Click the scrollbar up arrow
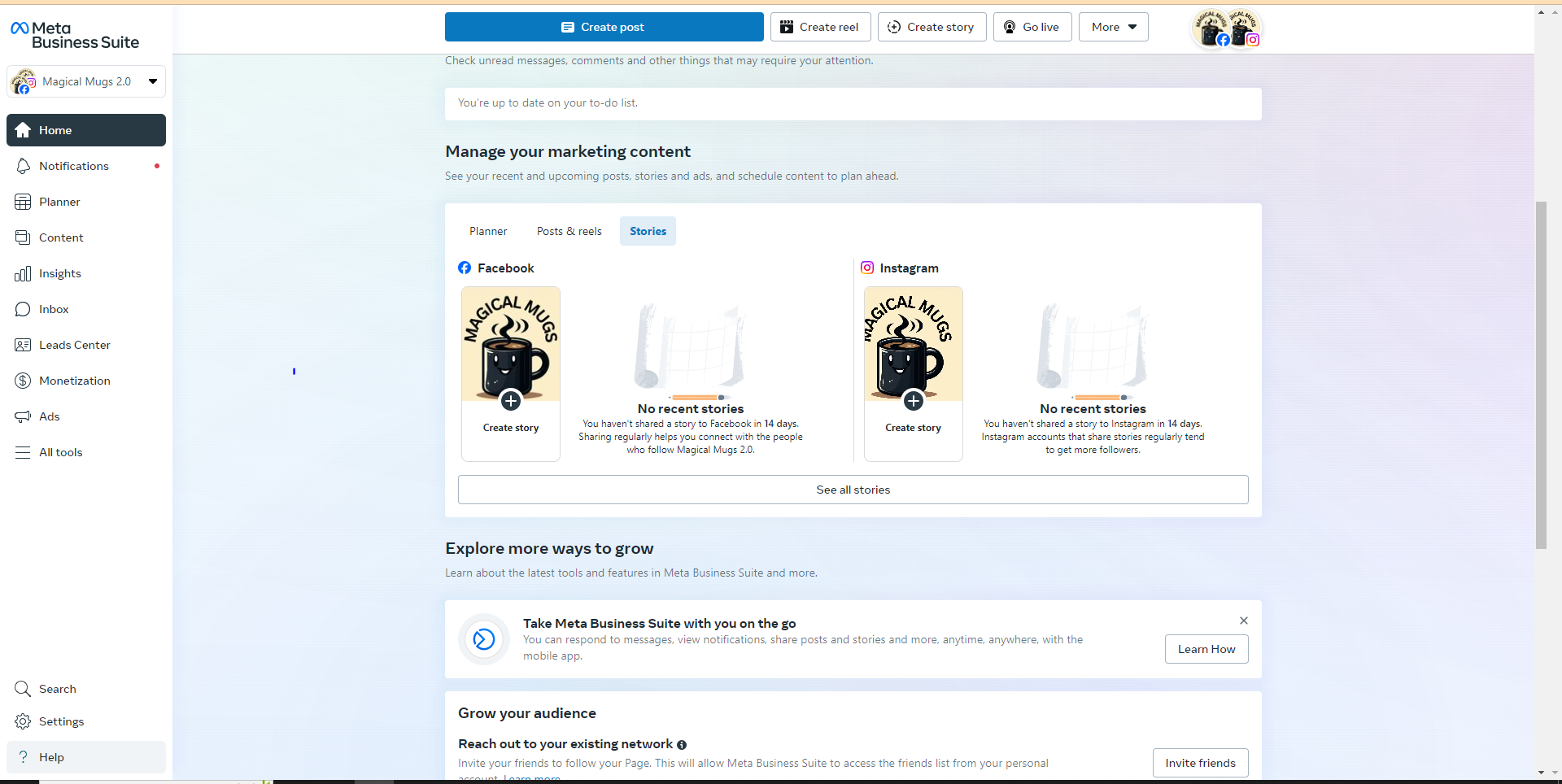The height and width of the screenshot is (784, 1562). coord(1541,11)
